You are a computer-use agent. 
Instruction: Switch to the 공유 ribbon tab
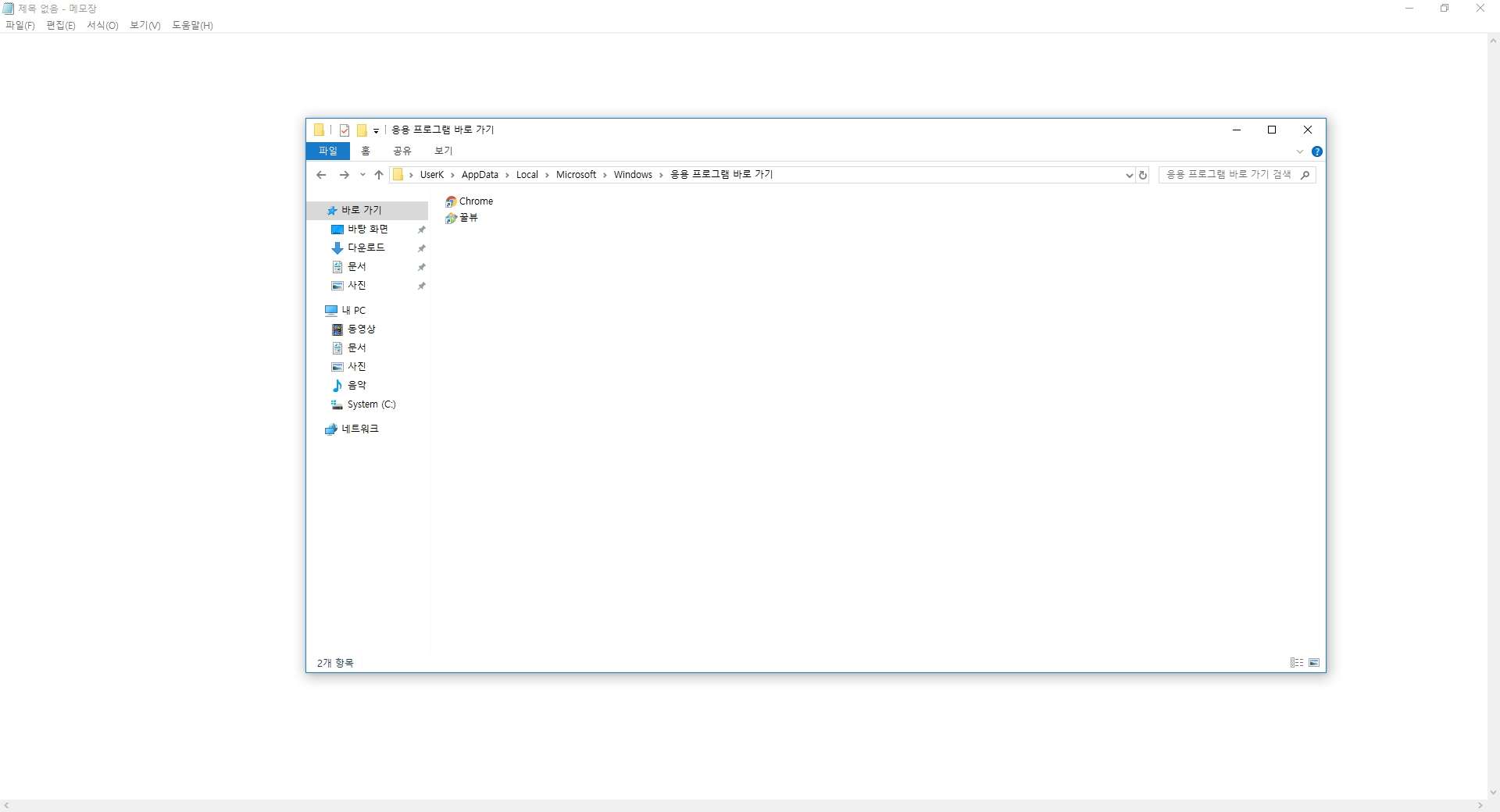pyautogui.click(x=402, y=151)
